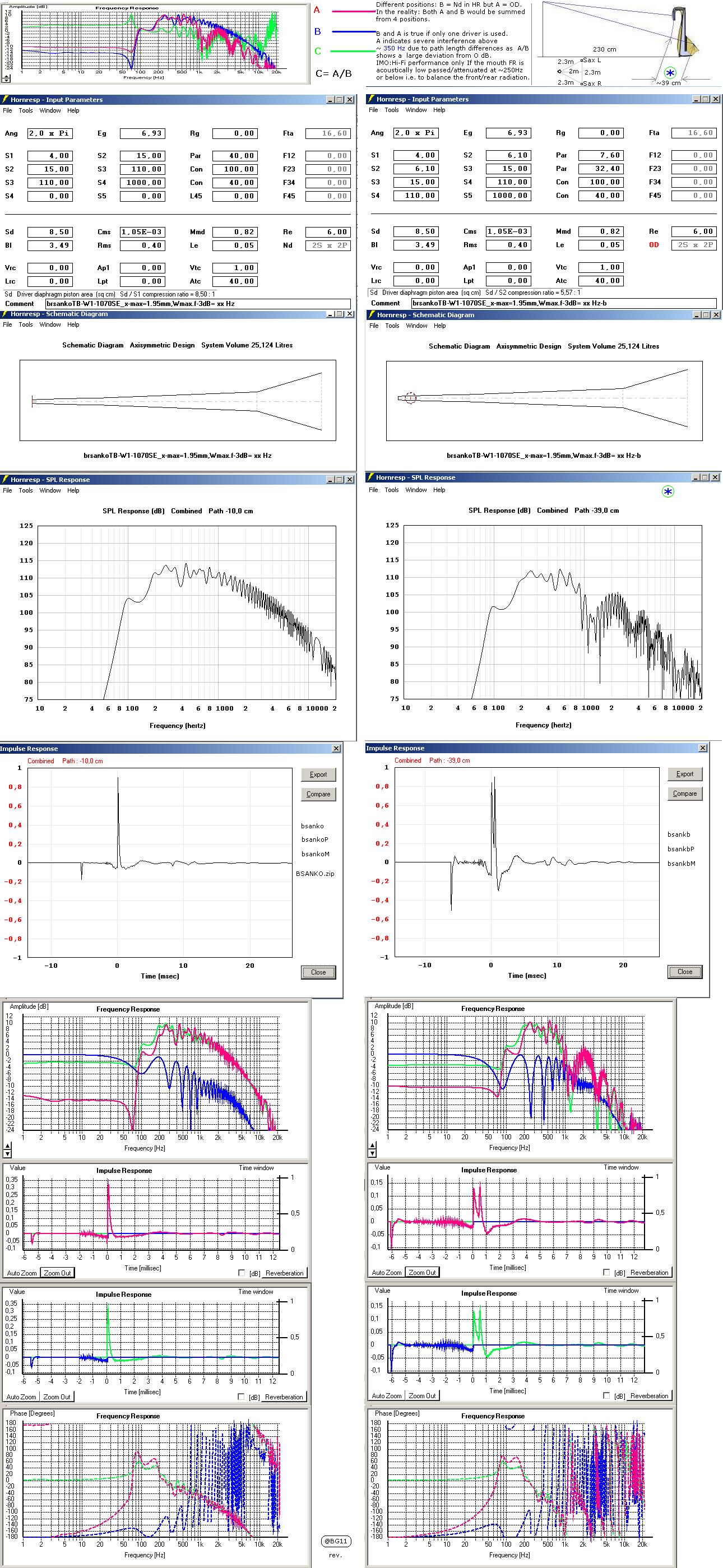723x1568 pixels.
Task: Click Comment field in left Input Parameters window
Action: (198, 304)
